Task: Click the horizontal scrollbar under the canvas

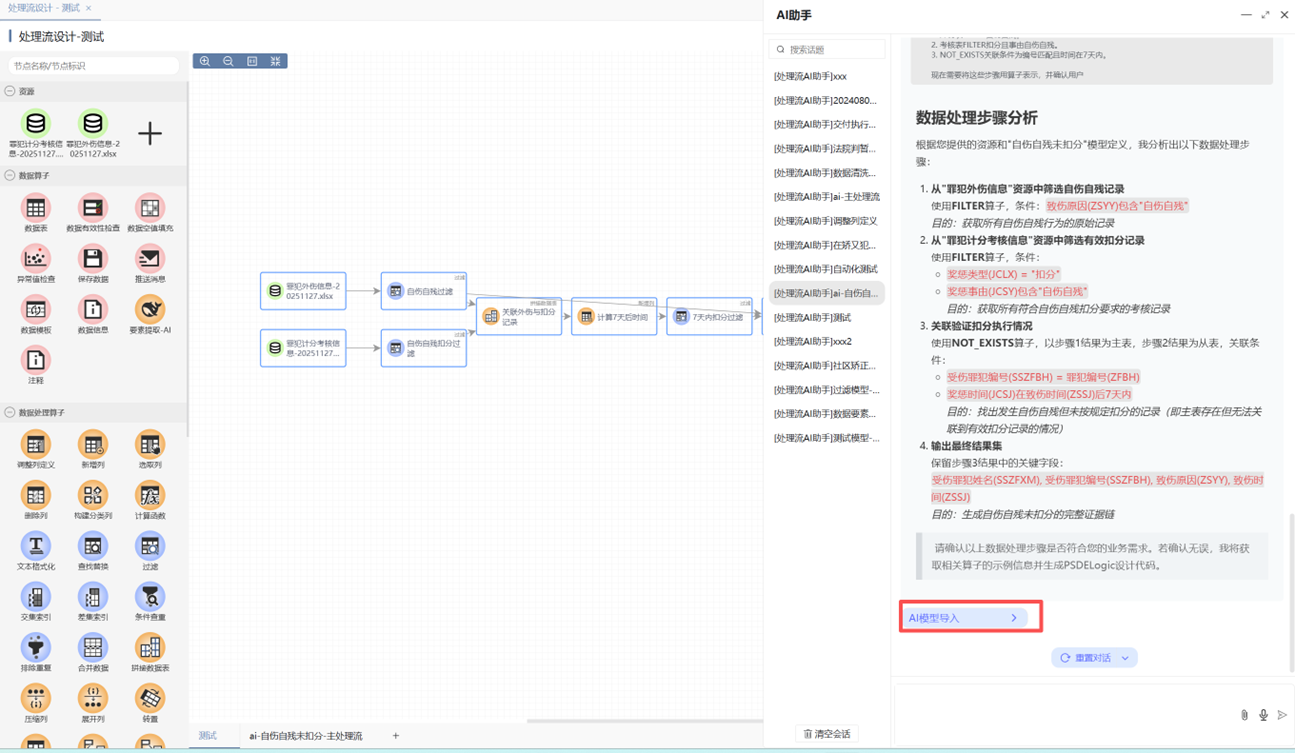Action: point(645,721)
